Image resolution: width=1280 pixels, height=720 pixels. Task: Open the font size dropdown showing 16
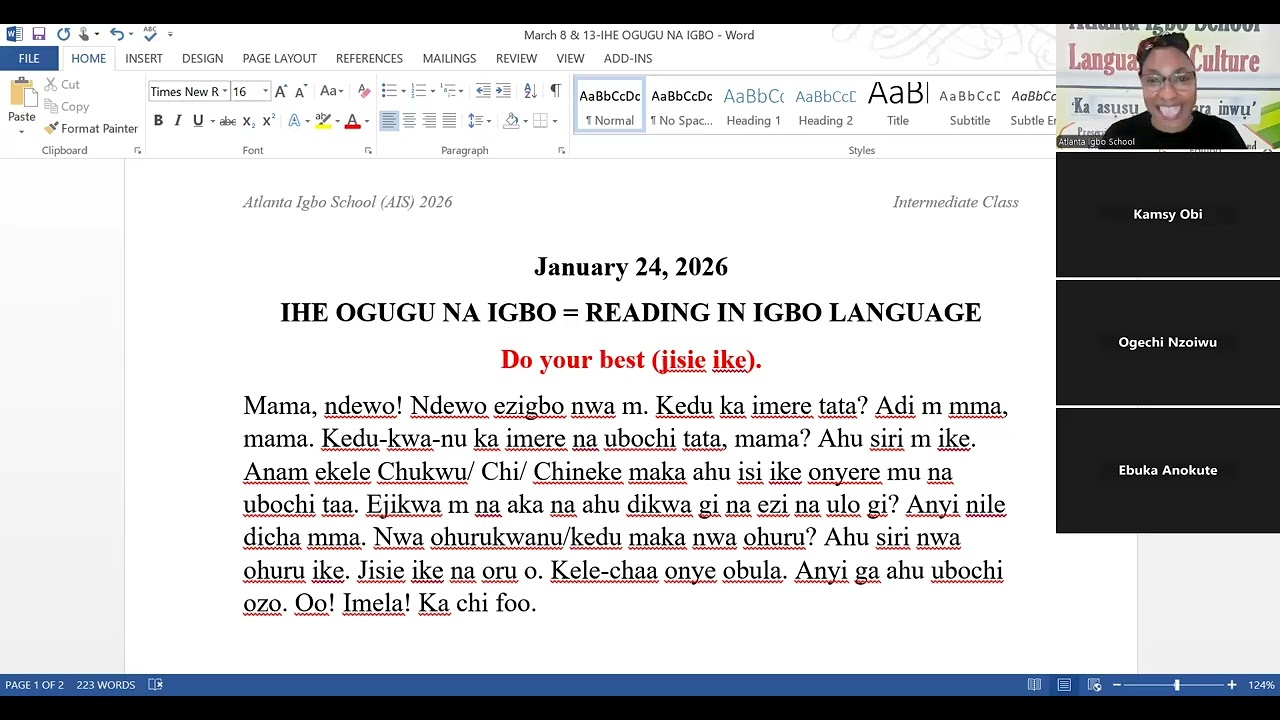pos(265,91)
